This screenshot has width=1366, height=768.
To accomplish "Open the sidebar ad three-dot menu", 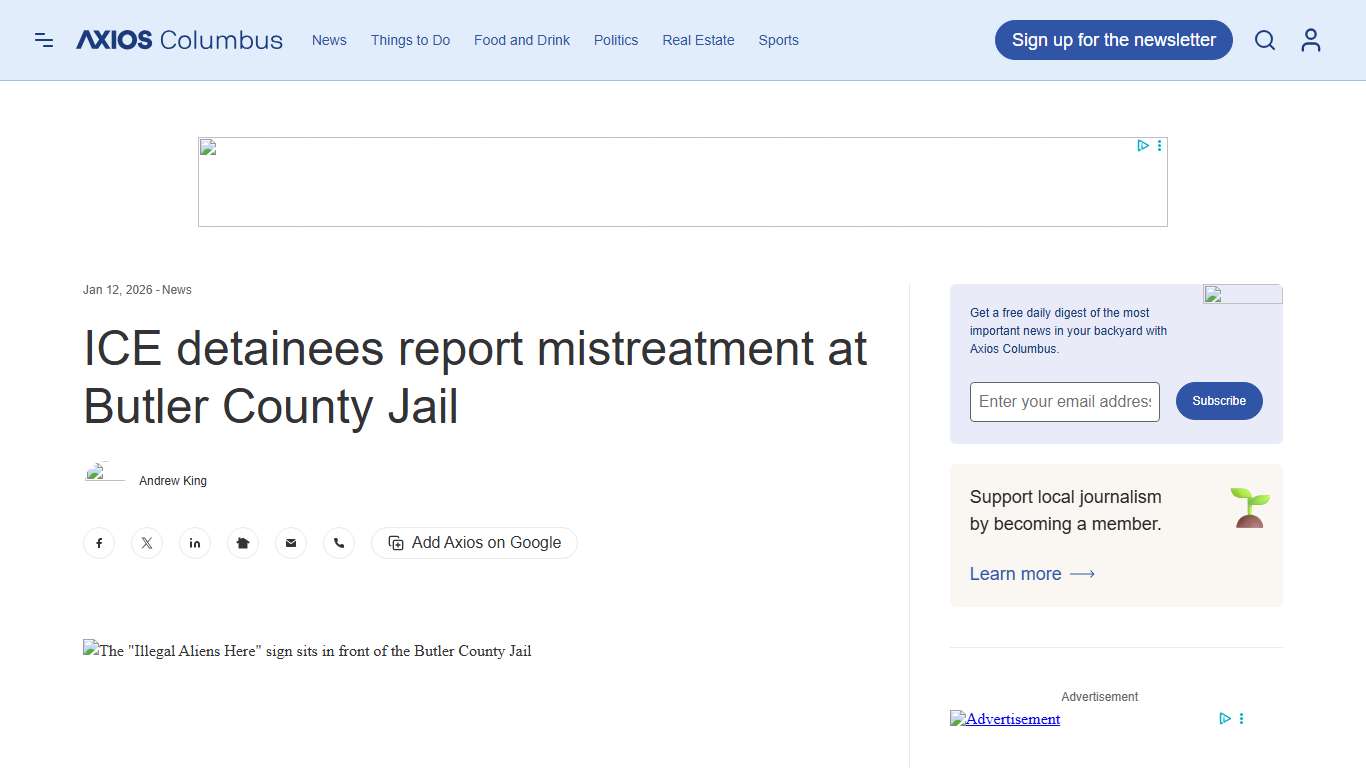I will click(x=1241, y=718).
